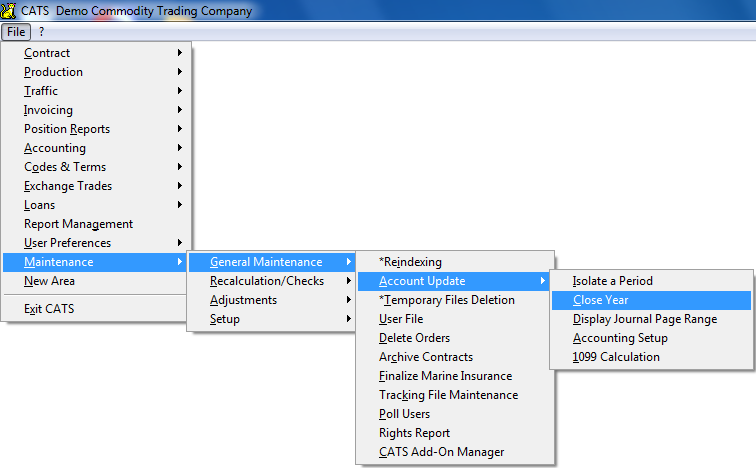756x468 pixels.
Task: Open Rights Report
Action: pos(455,433)
